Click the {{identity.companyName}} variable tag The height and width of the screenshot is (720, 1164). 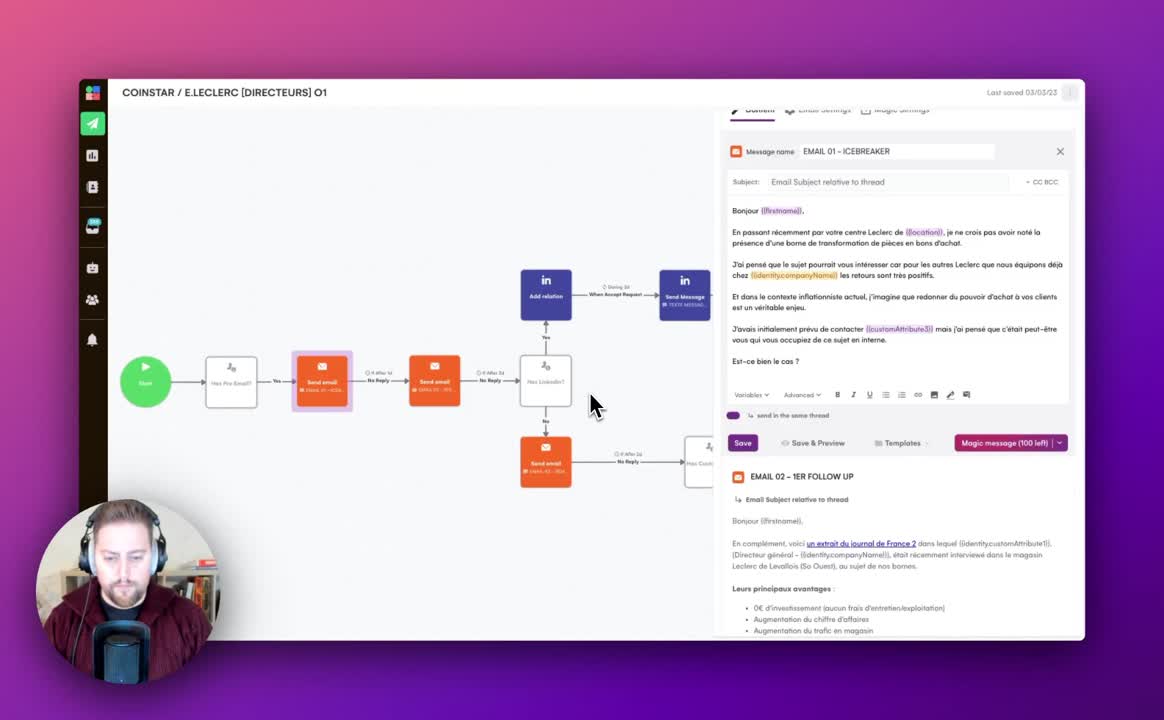[x=794, y=275]
